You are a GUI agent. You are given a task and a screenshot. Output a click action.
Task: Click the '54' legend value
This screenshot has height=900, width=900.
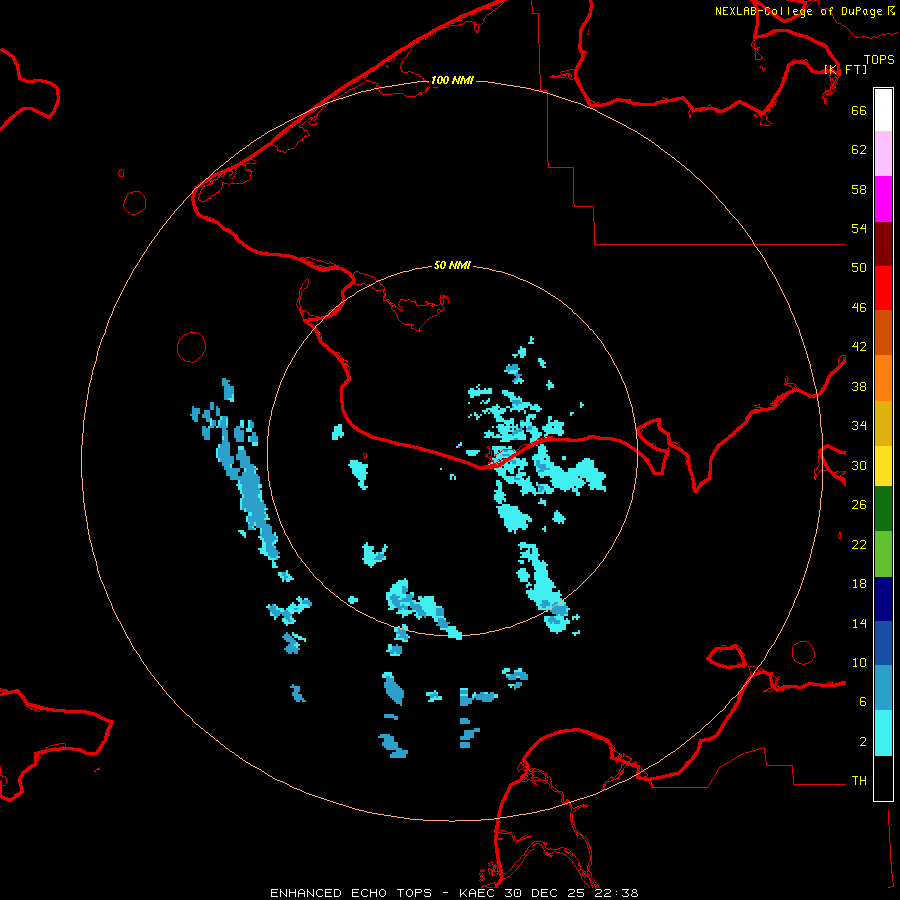859,228
